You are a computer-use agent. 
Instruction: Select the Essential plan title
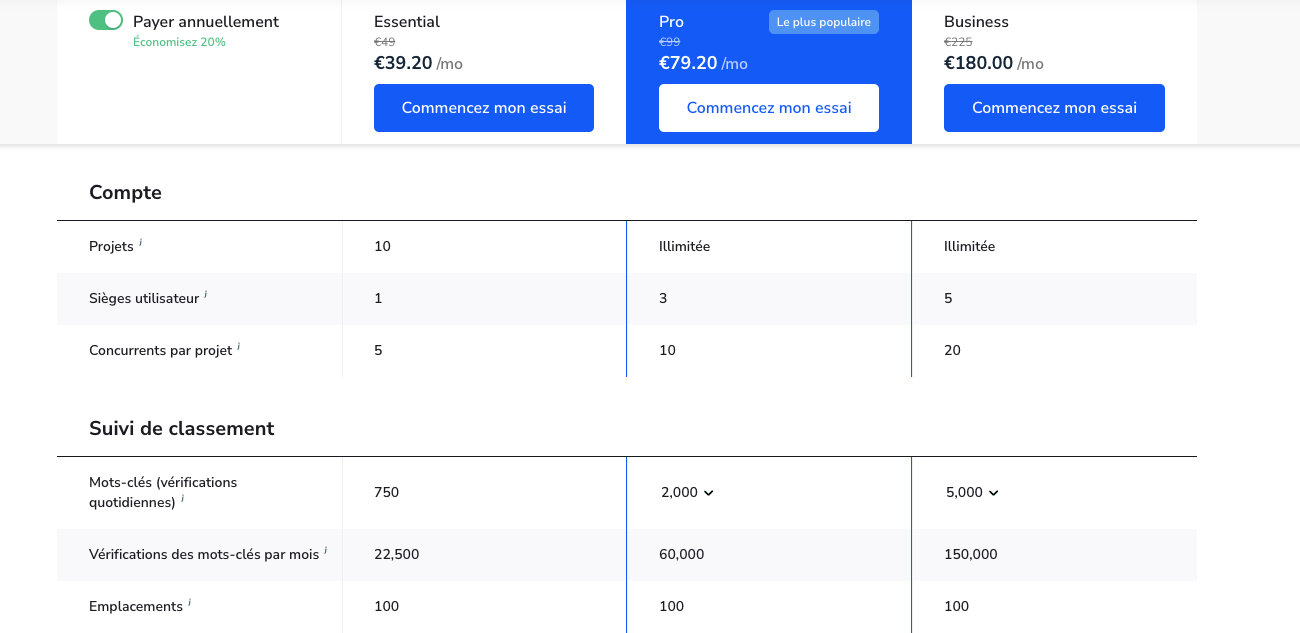tap(407, 22)
